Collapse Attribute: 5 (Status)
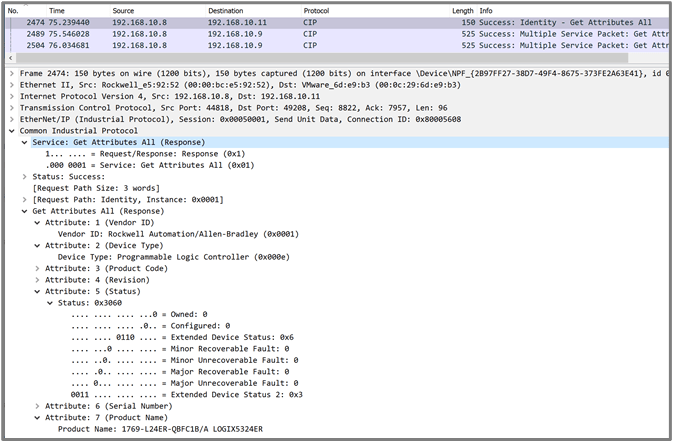674x442 pixels. (37, 292)
